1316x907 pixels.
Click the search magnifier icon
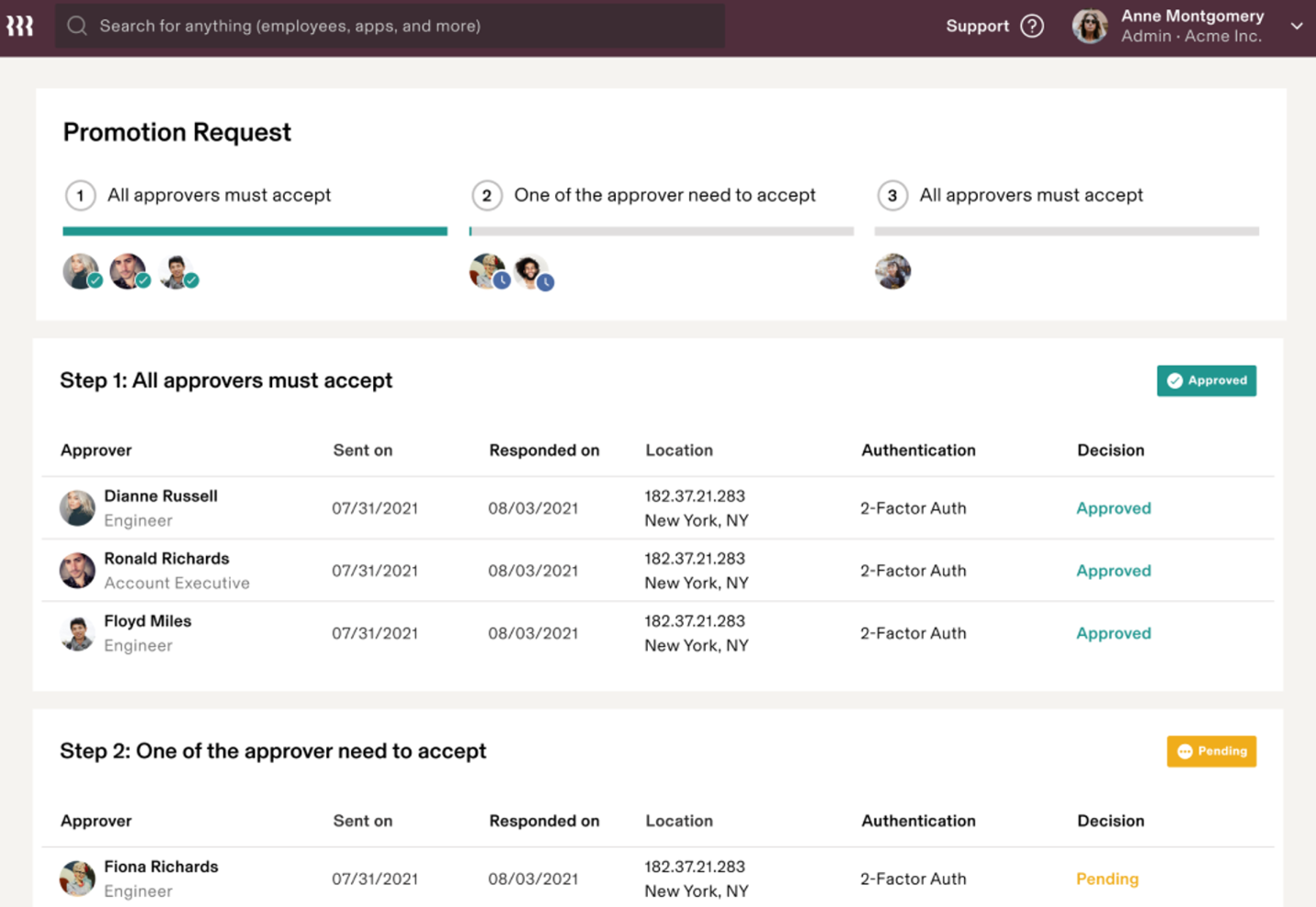pos(77,26)
